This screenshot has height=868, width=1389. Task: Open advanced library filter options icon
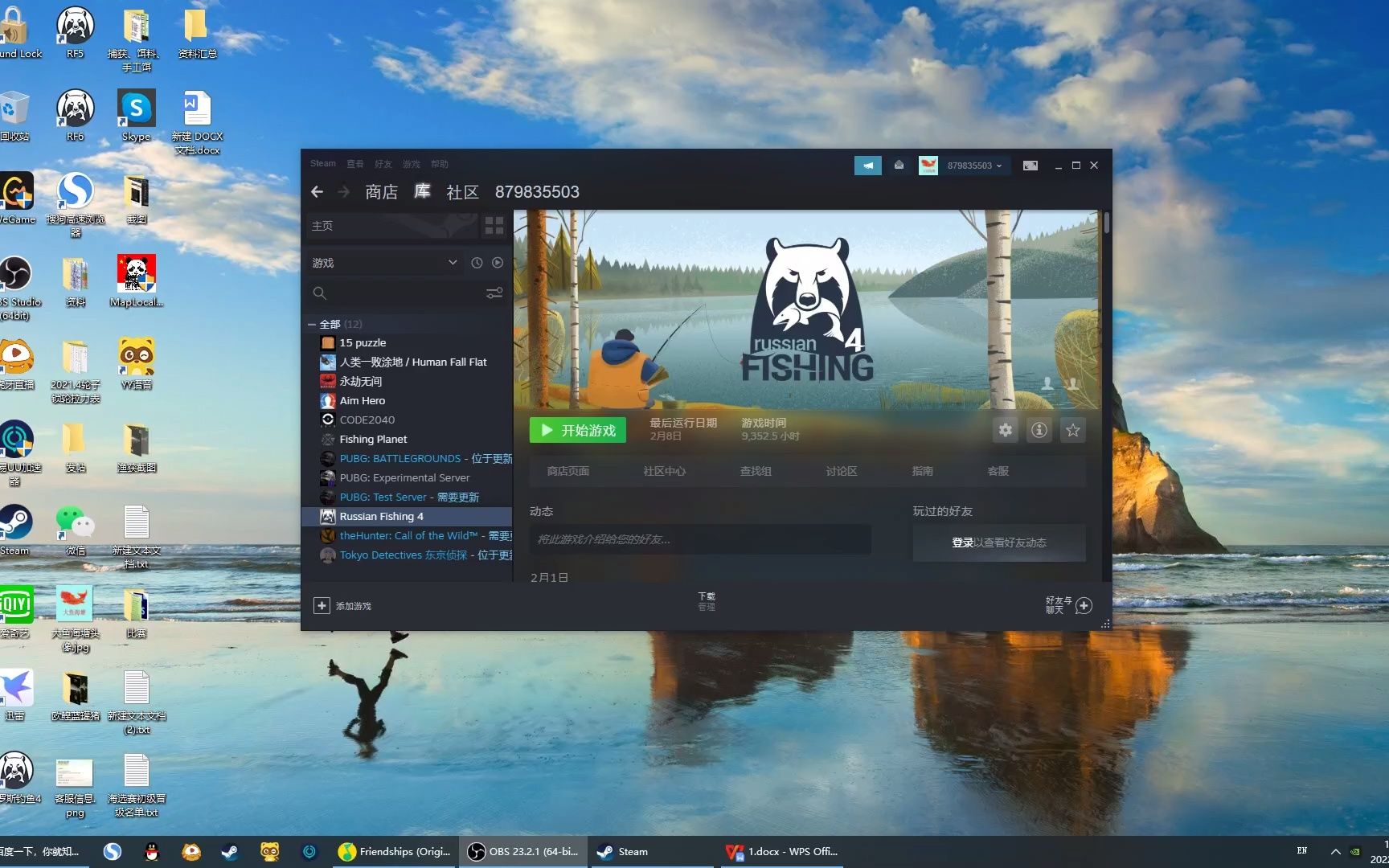coord(494,293)
